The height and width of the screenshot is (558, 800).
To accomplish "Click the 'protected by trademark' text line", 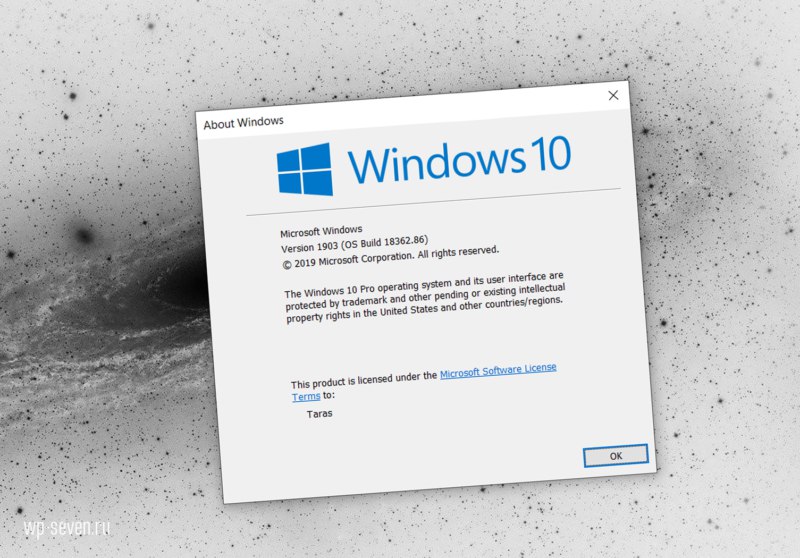I will coord(425,297).
